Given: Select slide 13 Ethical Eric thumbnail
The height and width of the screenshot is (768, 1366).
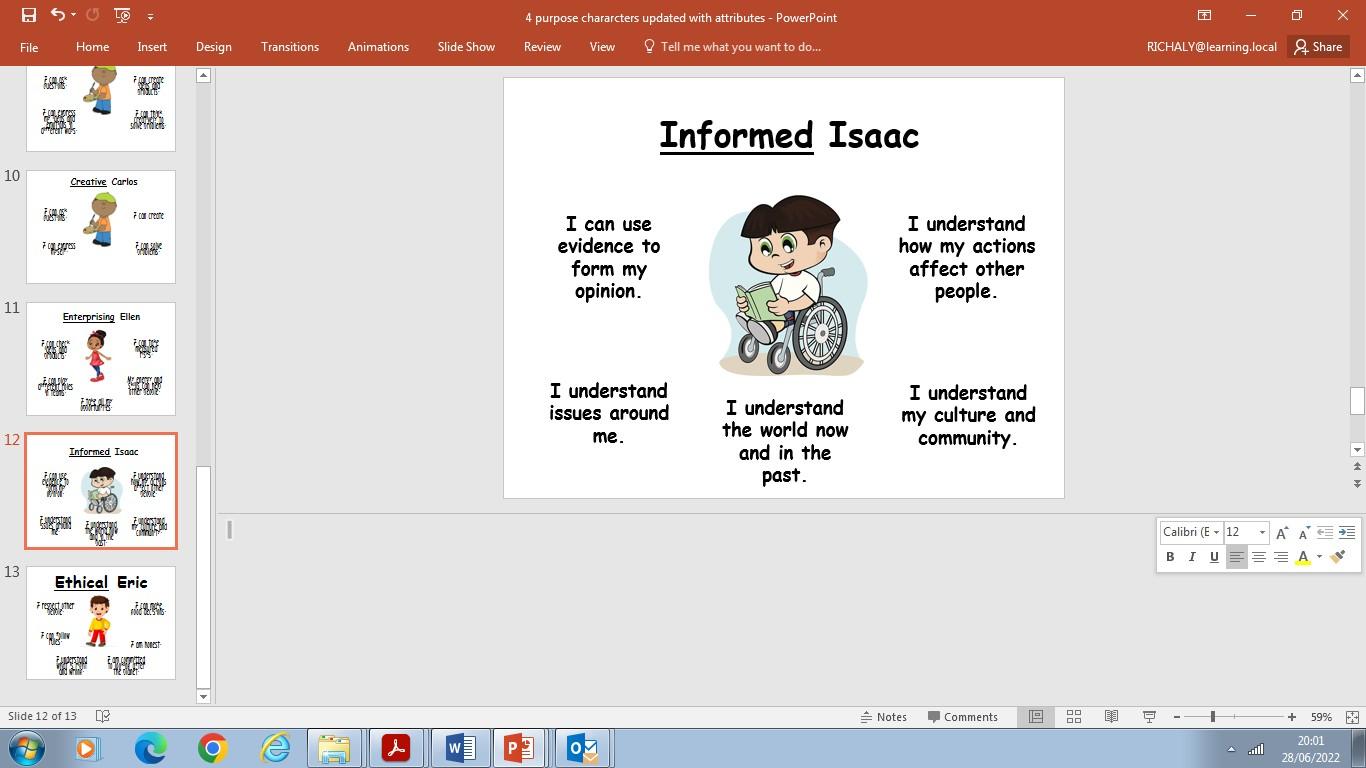Looking at the screenshot, I should pyautogui.click(x=101, y=623).
